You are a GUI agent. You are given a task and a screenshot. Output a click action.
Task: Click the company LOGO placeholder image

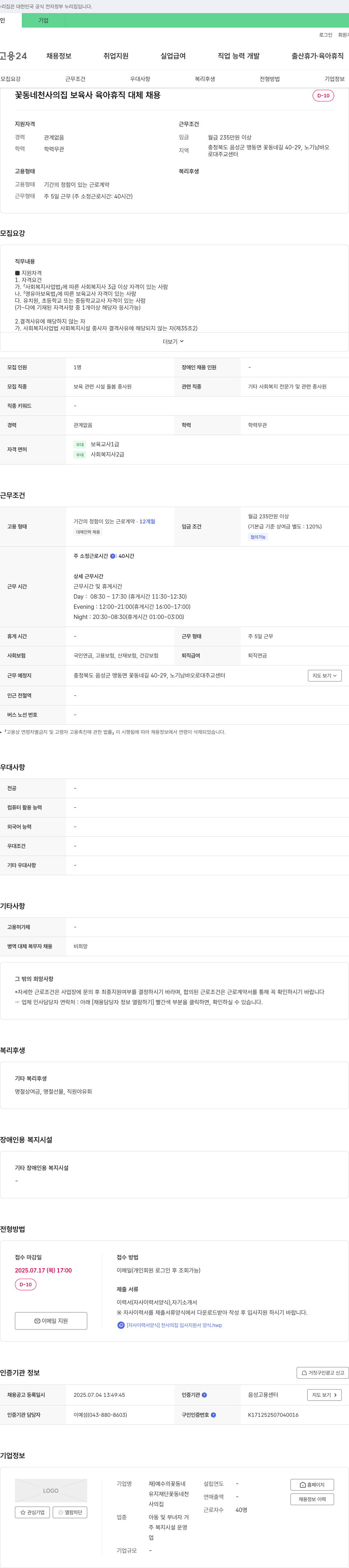51,1490
